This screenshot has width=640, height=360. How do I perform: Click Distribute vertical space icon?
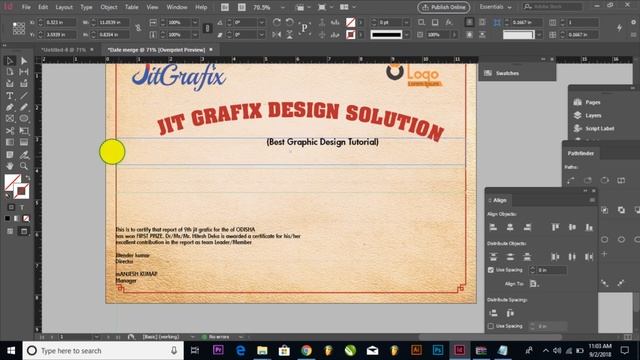(493, 313)
